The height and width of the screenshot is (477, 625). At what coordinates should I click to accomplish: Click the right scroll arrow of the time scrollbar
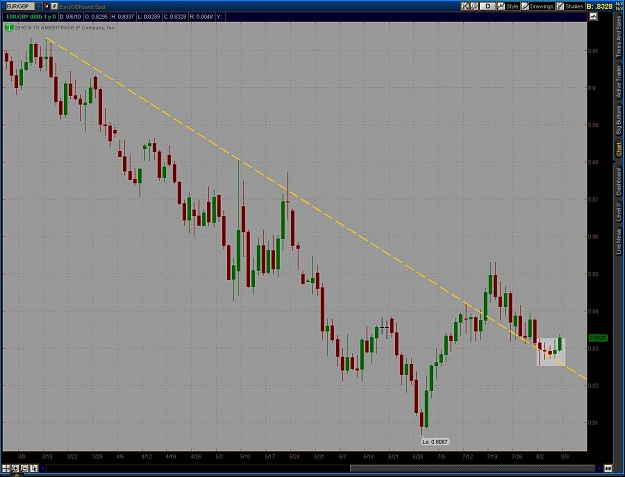(598, 468)
